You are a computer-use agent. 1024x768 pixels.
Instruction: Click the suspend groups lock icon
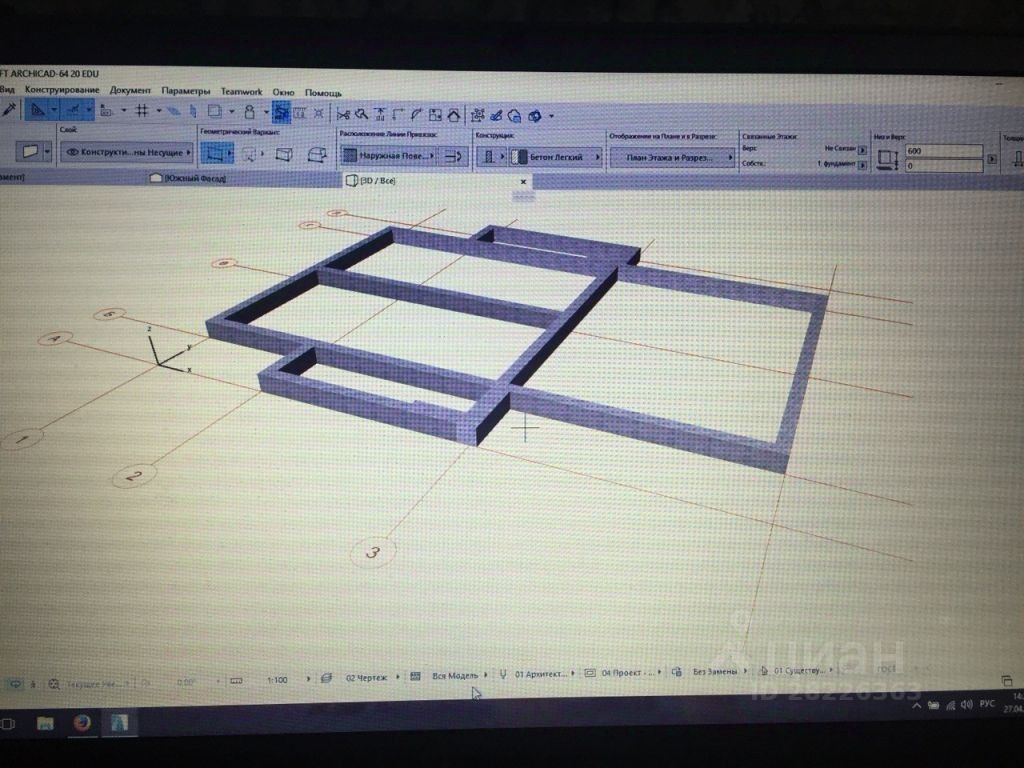click(249, 112)
